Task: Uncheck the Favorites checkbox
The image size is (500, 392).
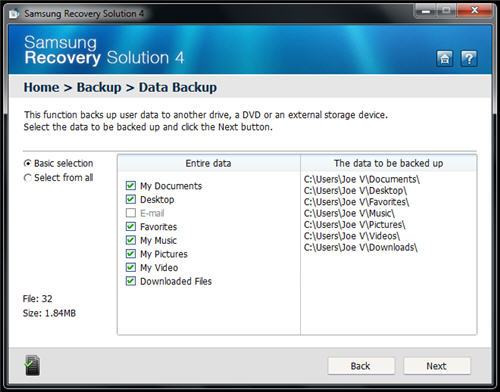Action: coord(131,226)
